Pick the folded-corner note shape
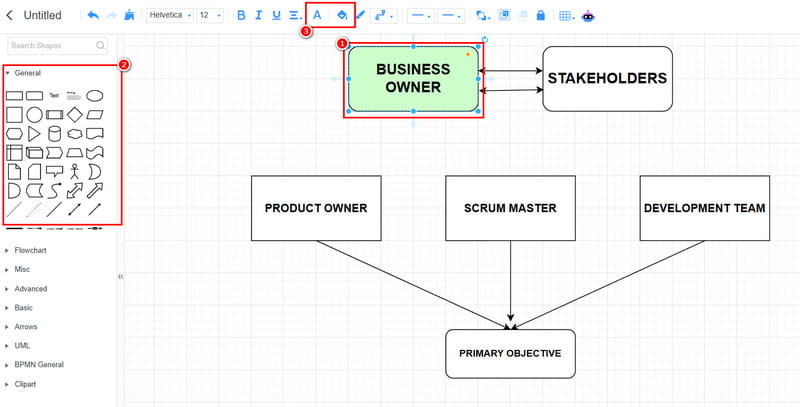The image size is (800, 407). click(14, 171)
